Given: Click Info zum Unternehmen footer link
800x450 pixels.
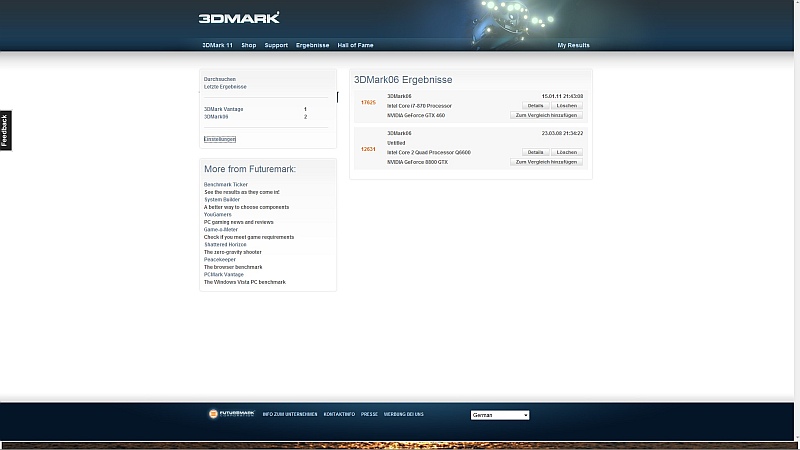Looking at the screenshot, I should click(290, 414).
